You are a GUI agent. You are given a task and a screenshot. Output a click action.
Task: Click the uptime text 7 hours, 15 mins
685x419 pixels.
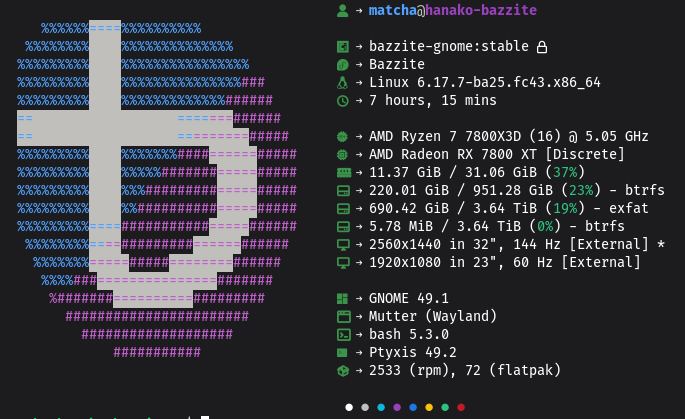click(x=432, y=100)
